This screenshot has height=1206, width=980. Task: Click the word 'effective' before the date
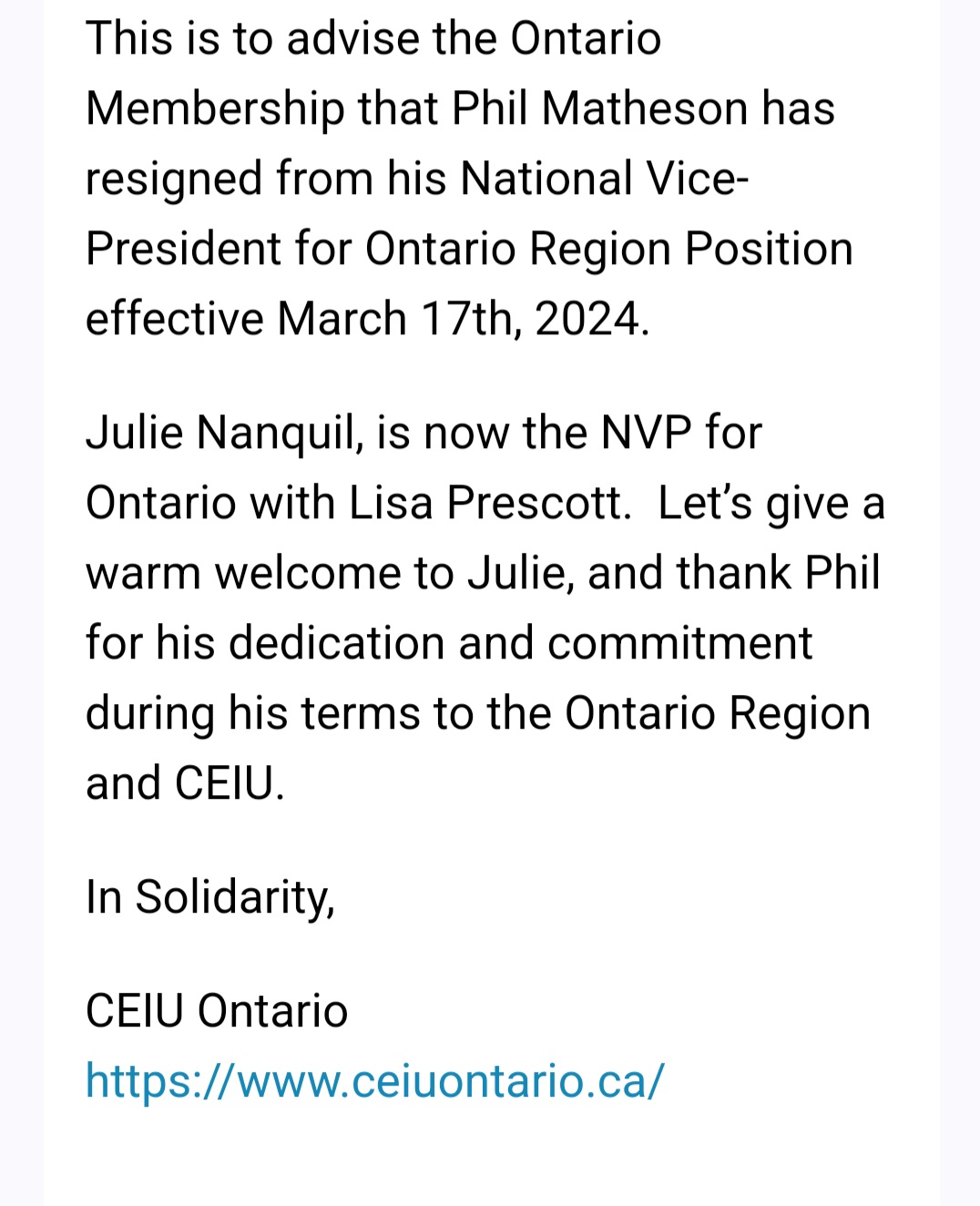point(174,319)
